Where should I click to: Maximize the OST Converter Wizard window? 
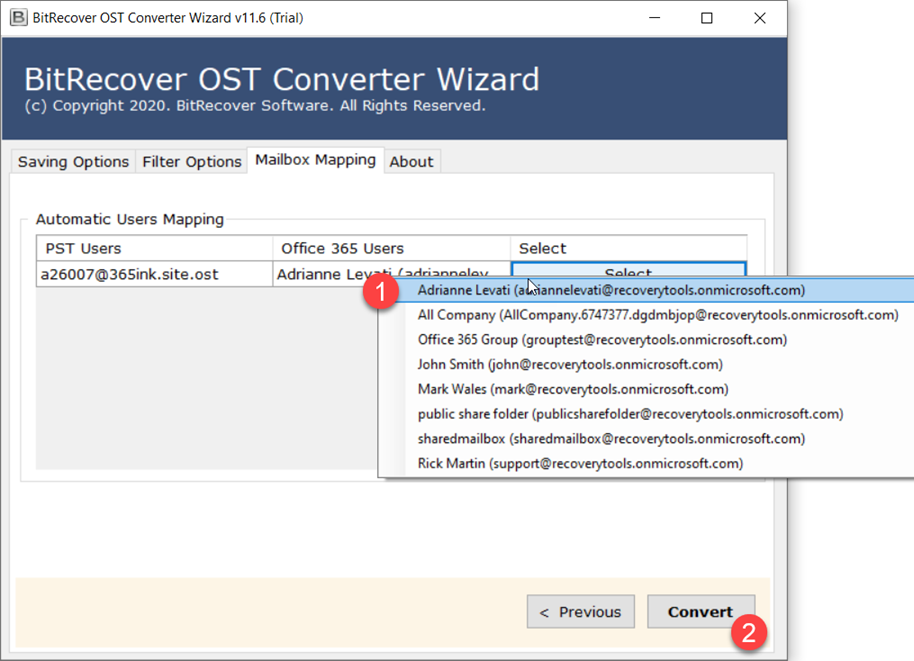pyautogui.click(x=706, y=18)
